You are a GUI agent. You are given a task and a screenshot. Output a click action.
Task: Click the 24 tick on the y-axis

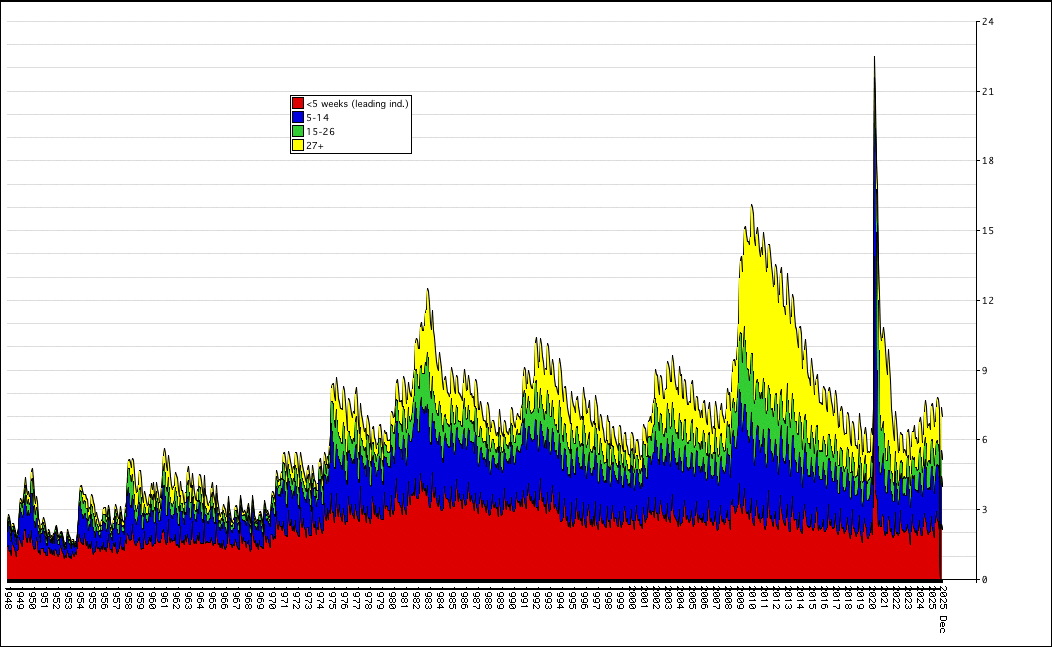(x=987, y=22)
